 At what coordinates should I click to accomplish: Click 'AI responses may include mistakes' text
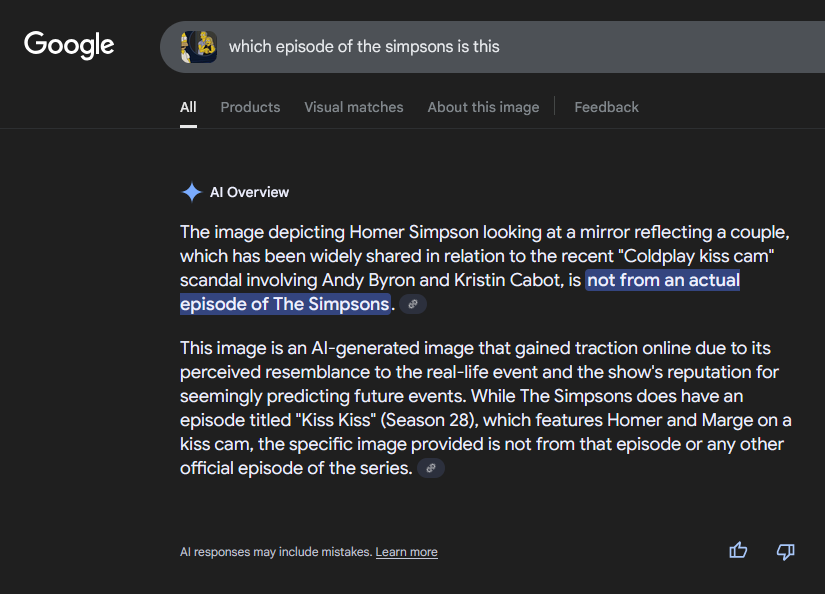tap(276, 552)
